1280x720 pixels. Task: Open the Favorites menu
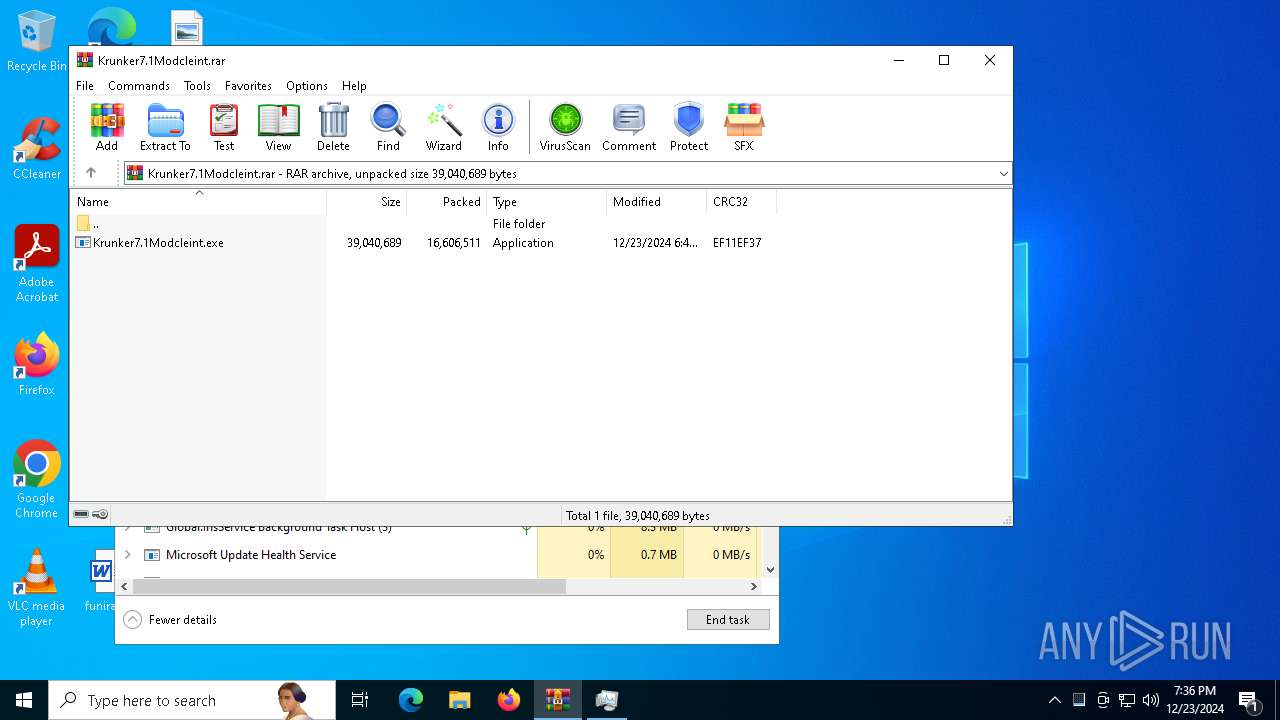pos(248,86)
